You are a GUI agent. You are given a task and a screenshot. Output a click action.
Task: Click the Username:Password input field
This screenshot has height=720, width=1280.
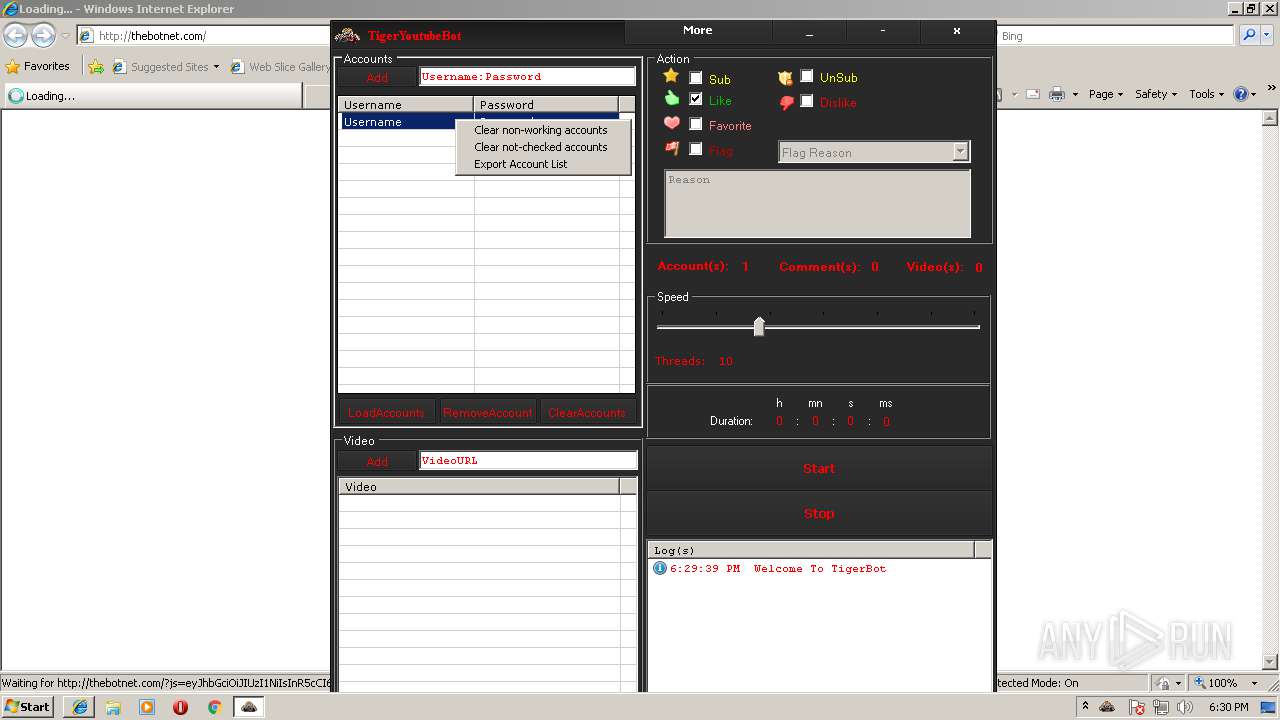tap(527, 77)
